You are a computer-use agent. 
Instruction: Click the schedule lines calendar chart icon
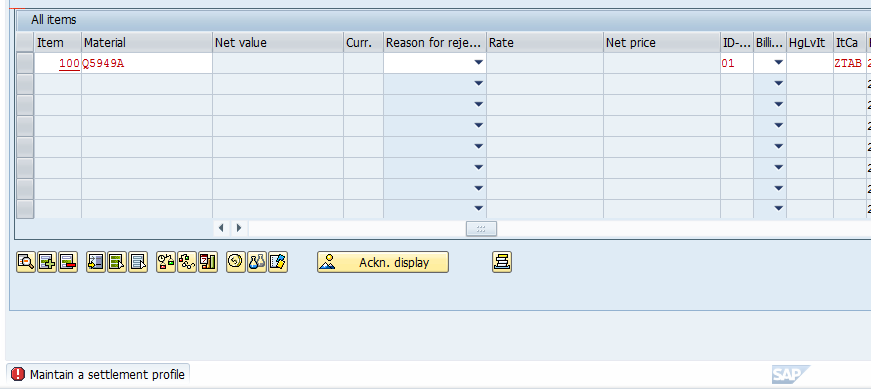208,262
